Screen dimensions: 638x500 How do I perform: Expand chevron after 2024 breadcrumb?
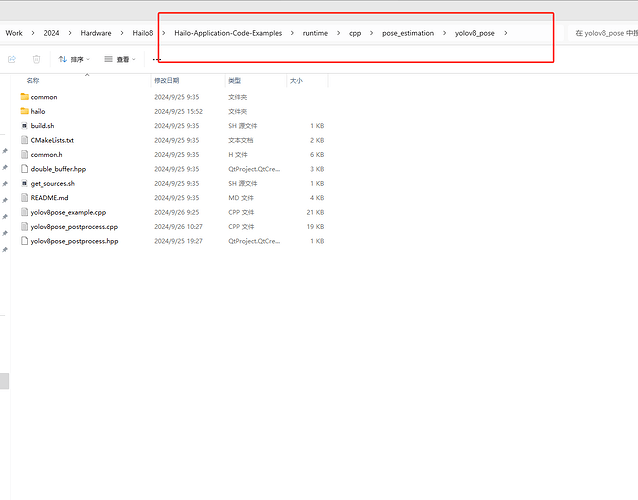(x=70, y=33)
